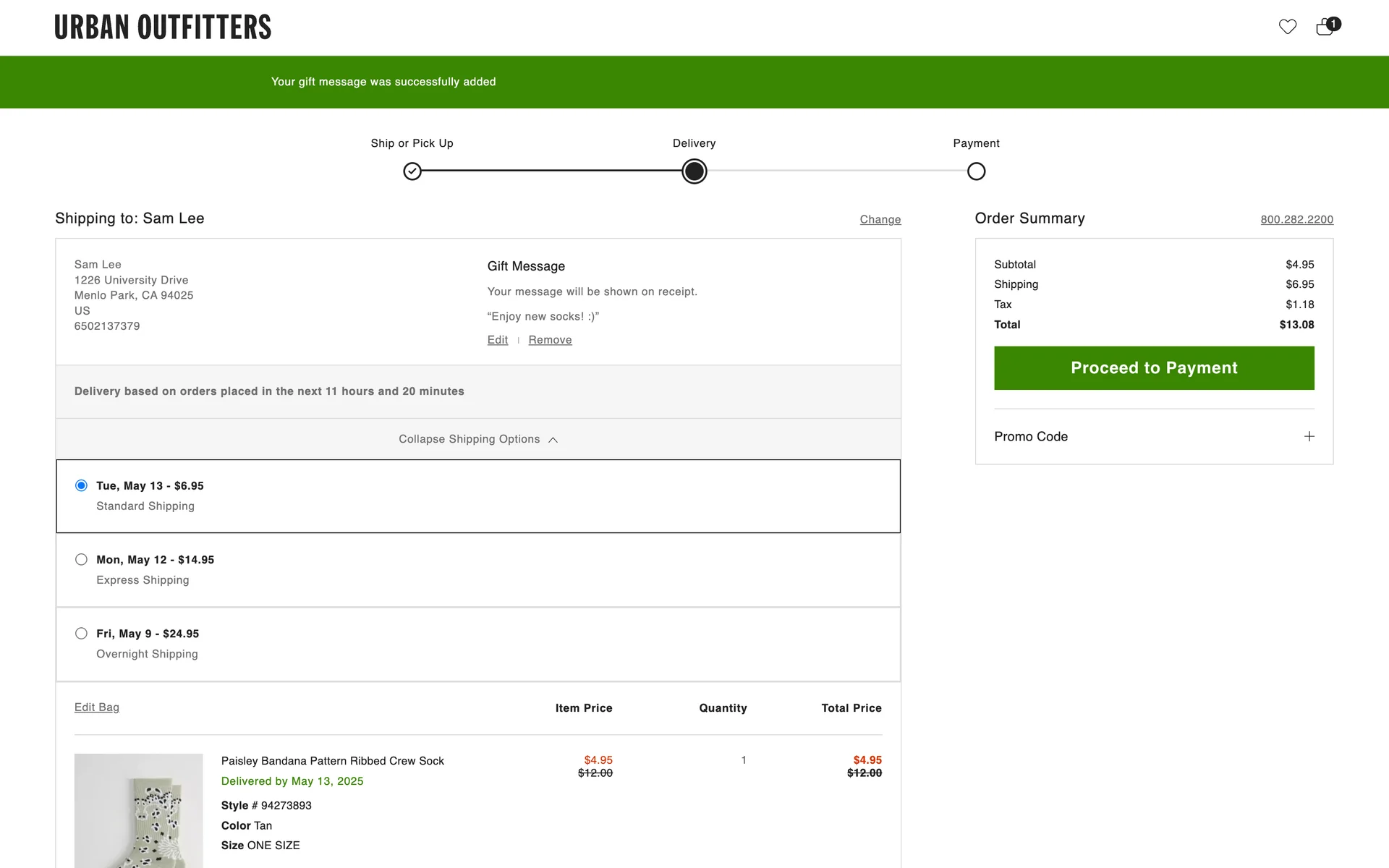Open the wishlist heart icon
Image resolution: width=1389 pixels, height=868 pixels.
1287,27
